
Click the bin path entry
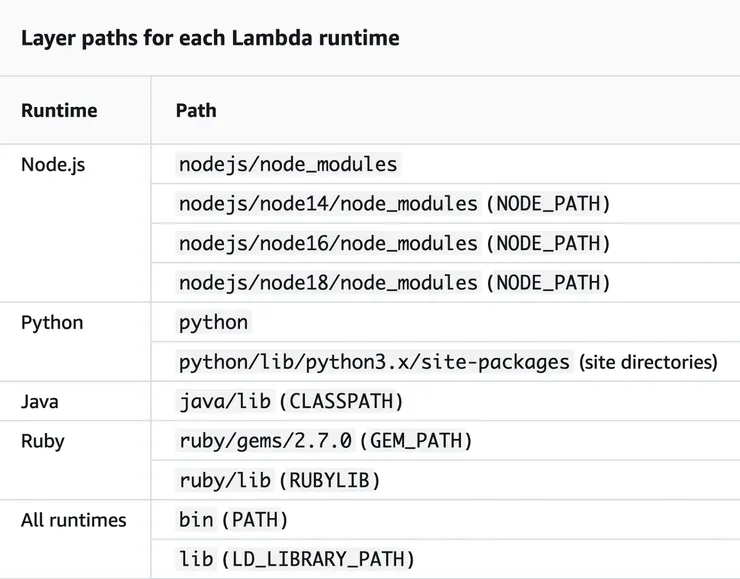click(x=196, y=520)
